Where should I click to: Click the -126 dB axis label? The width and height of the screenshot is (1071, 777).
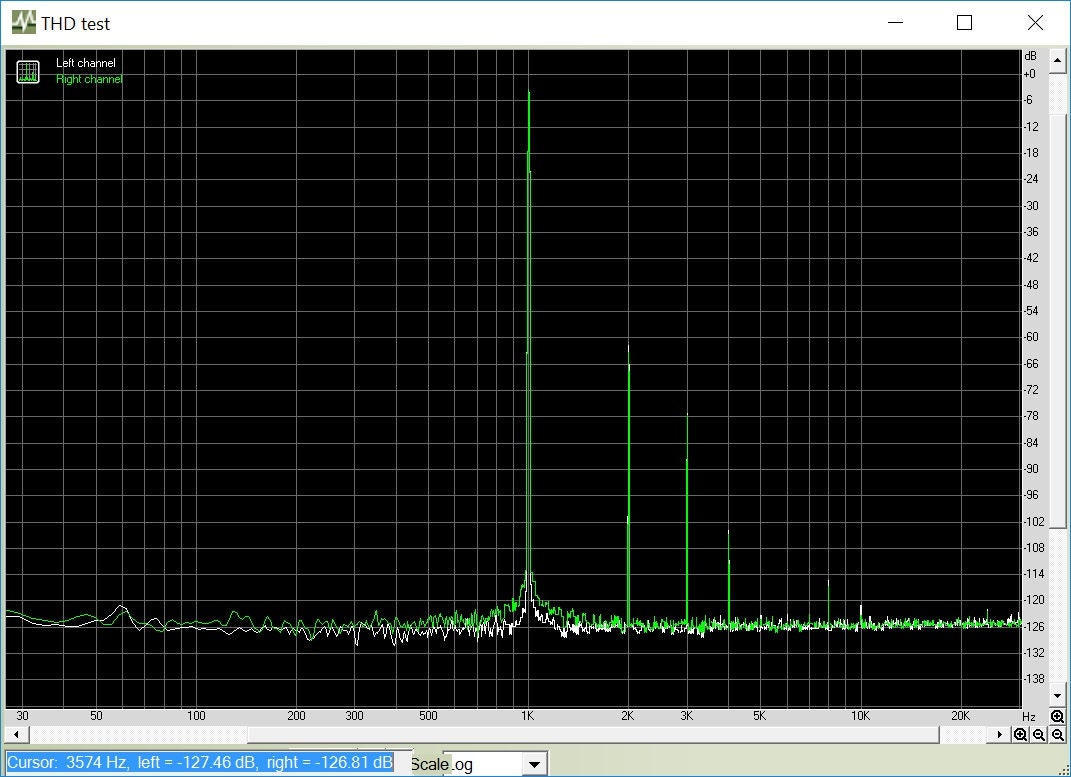pyautogui.click(x=1033, y=626)
